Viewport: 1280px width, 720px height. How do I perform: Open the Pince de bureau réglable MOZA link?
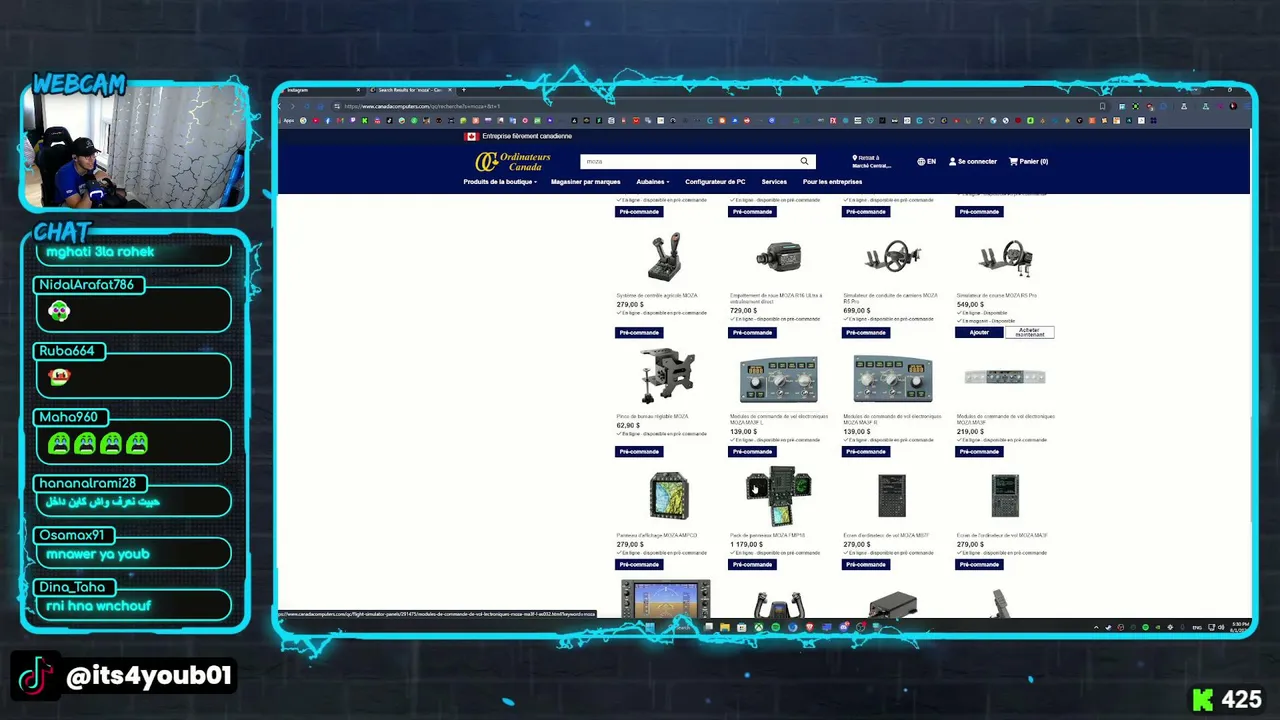652,416
